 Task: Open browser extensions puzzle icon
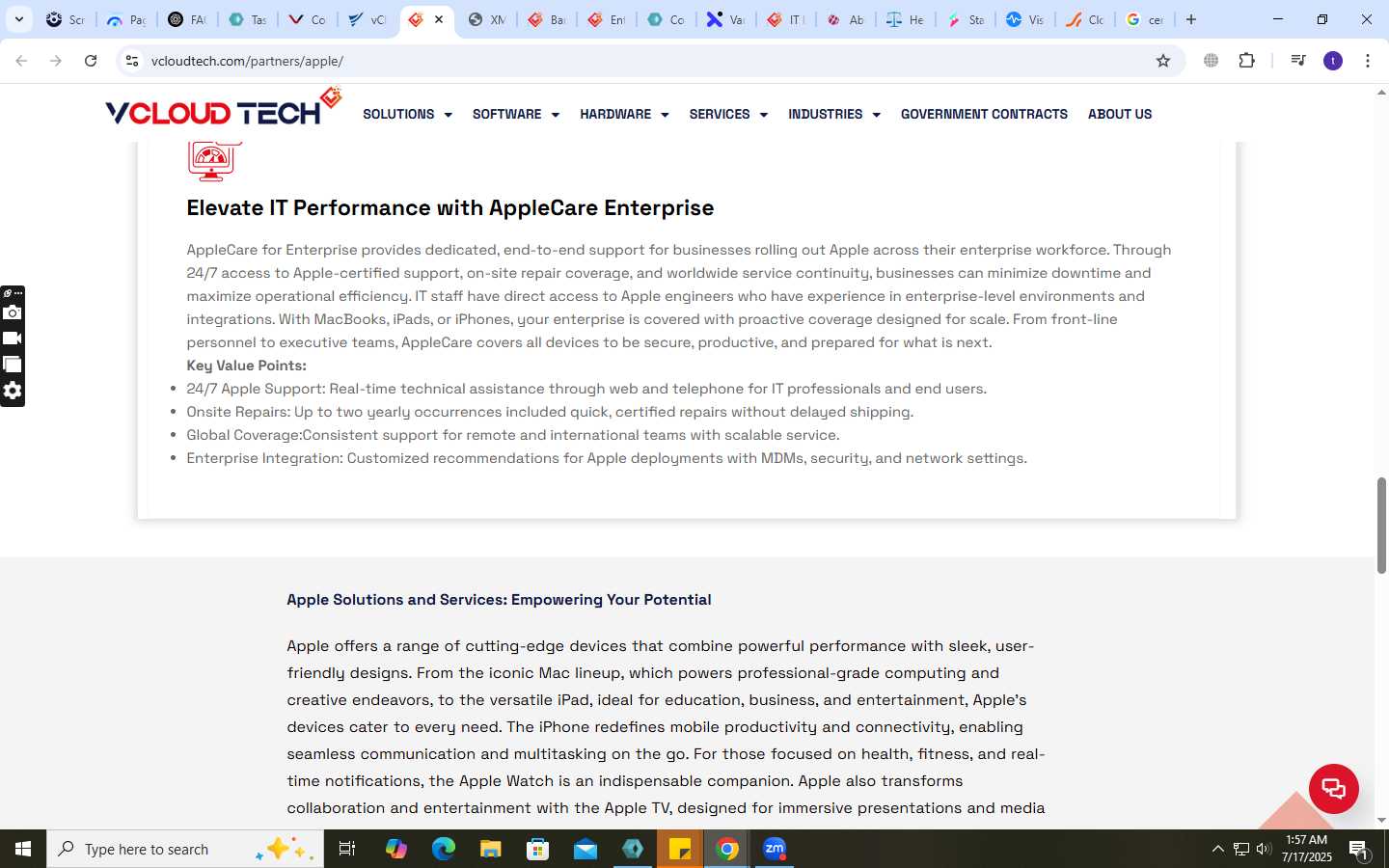coord(1246,61)
